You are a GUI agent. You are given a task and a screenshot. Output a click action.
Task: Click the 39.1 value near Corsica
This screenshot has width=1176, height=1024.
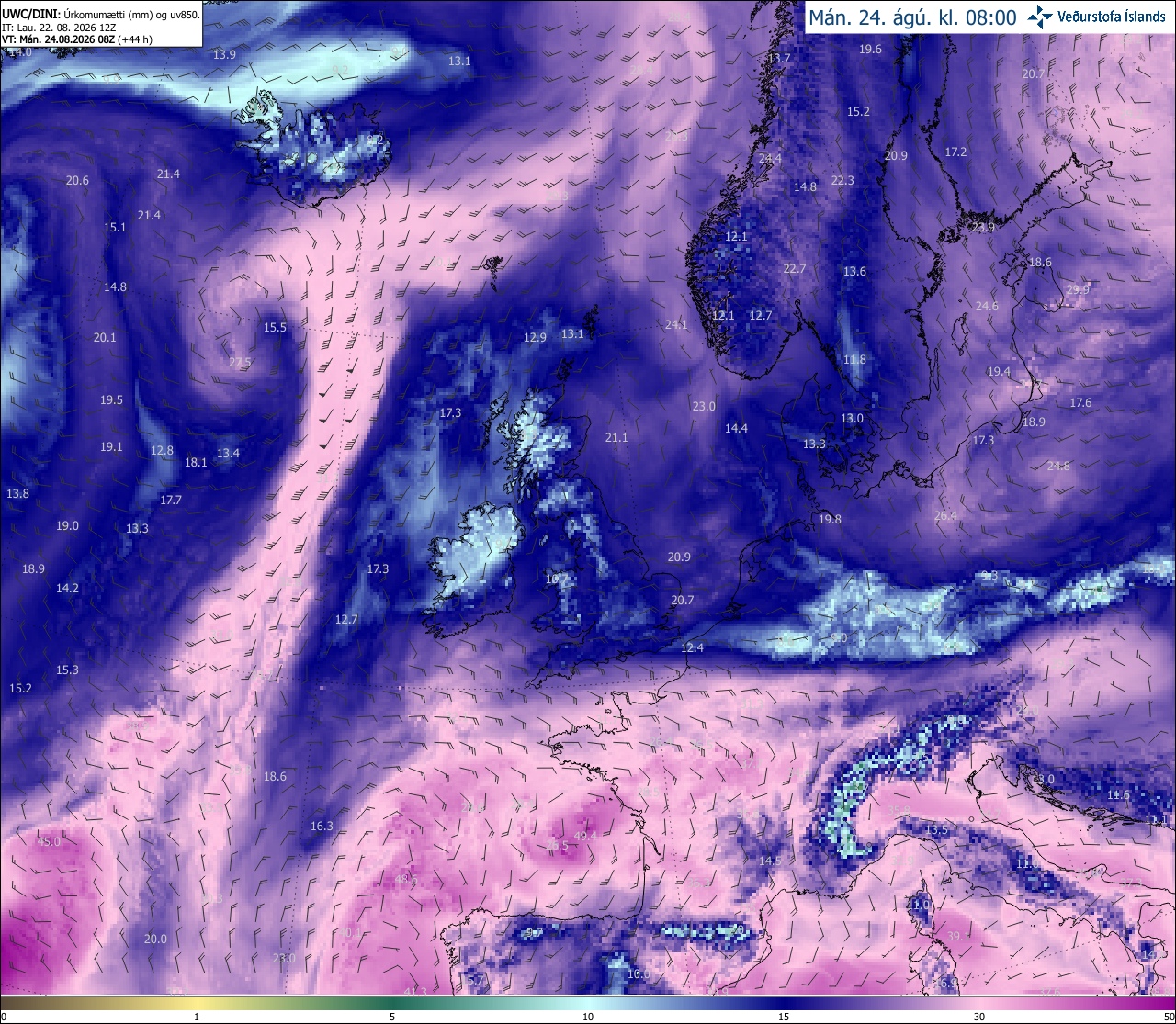[x=958, y=936]
